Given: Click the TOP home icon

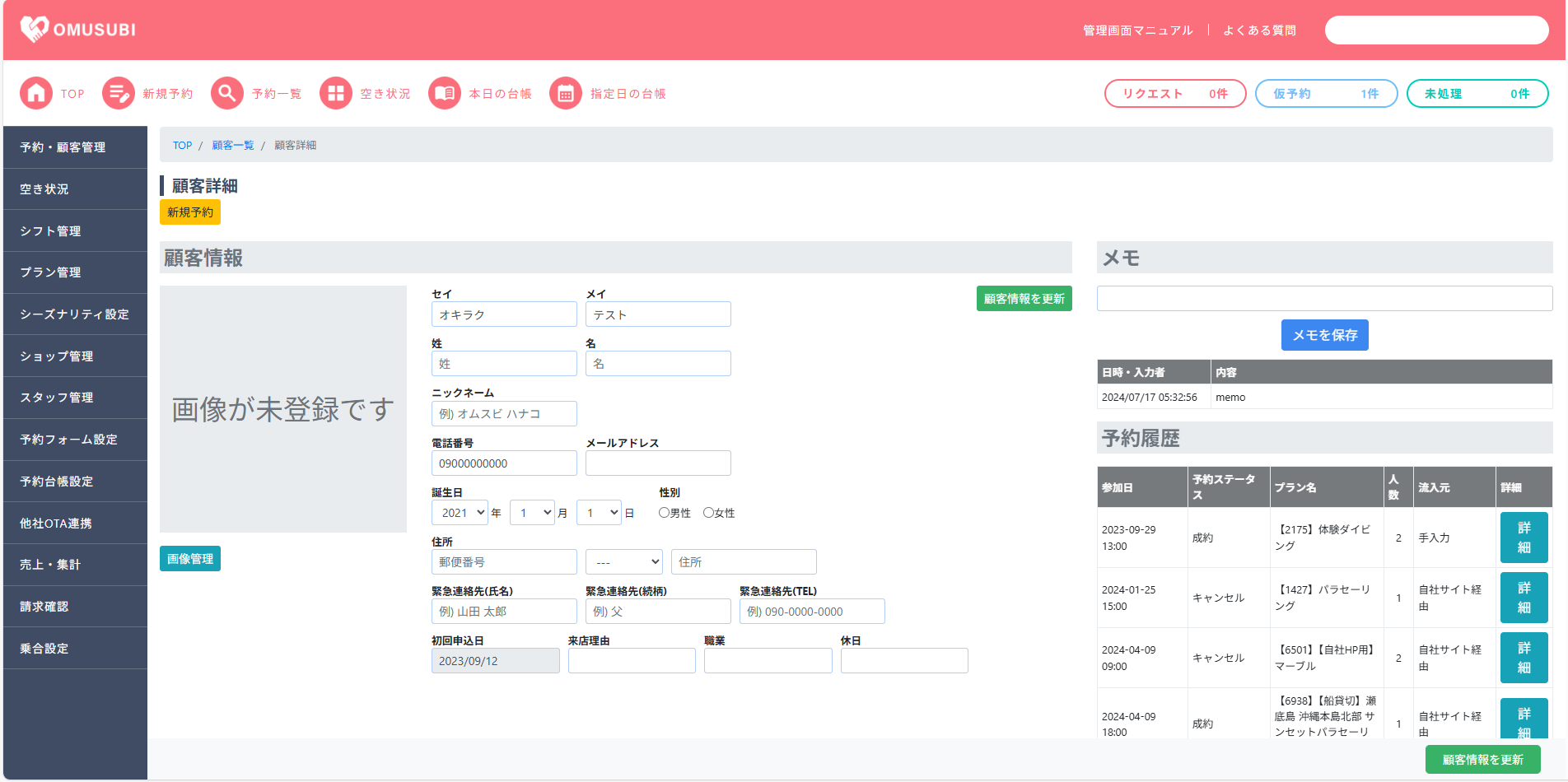Looking at the screenshot, I should click(36, 94).
